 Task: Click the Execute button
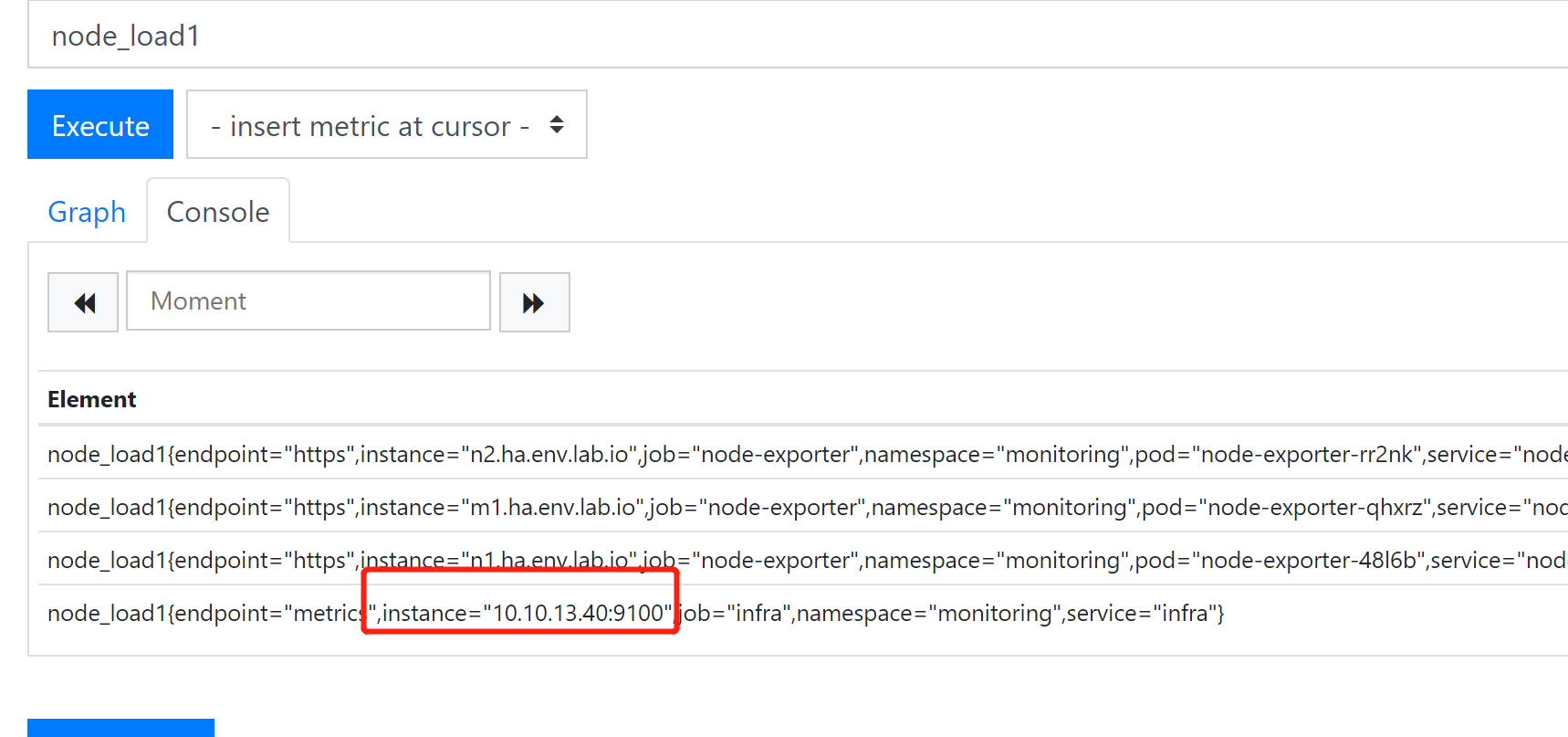coord(100,124)
